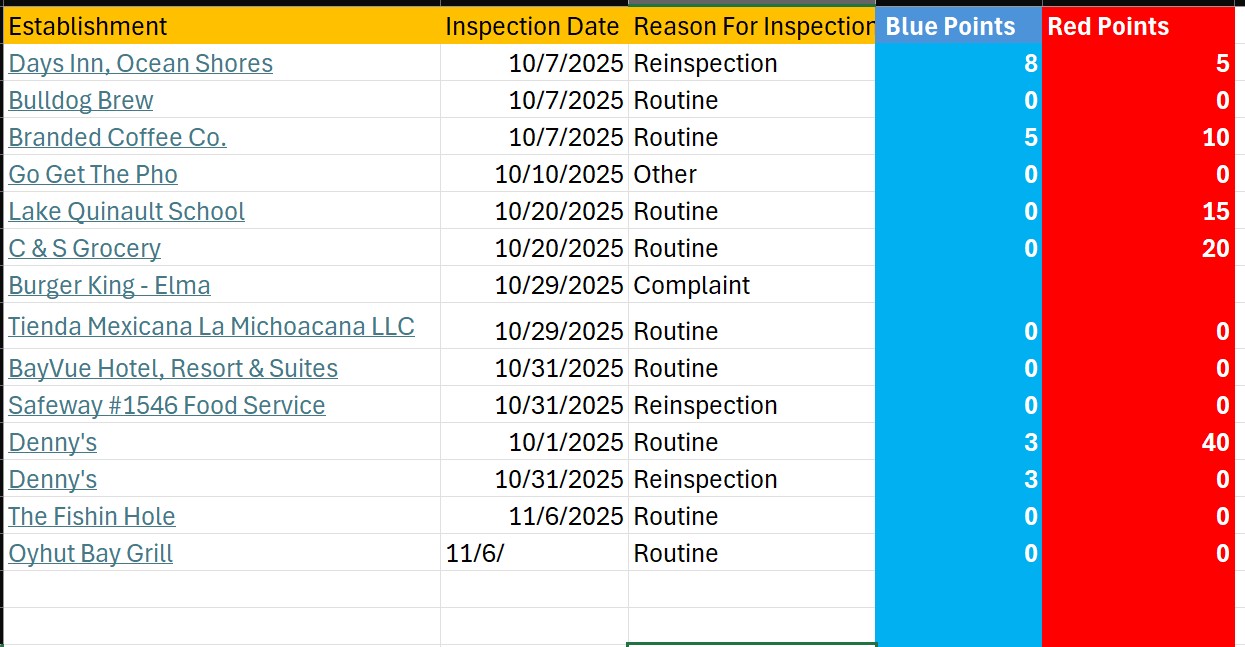
Task: Open the Days Inn, Ocean Shores link
Action: coord(140,64)
